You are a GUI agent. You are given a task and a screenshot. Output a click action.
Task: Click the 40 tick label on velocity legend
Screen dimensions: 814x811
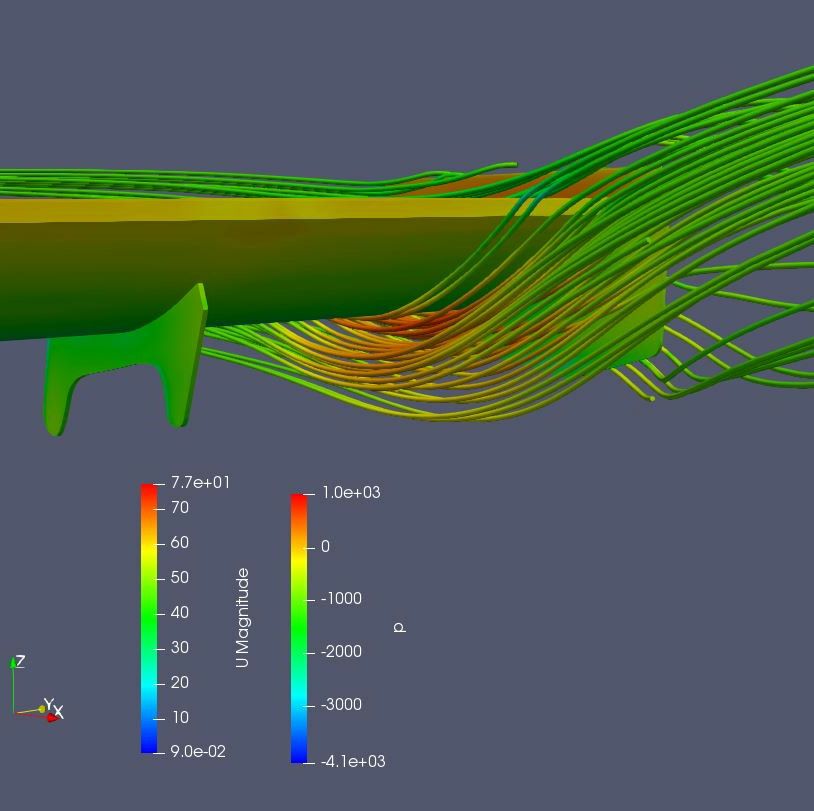click(180, 613)
